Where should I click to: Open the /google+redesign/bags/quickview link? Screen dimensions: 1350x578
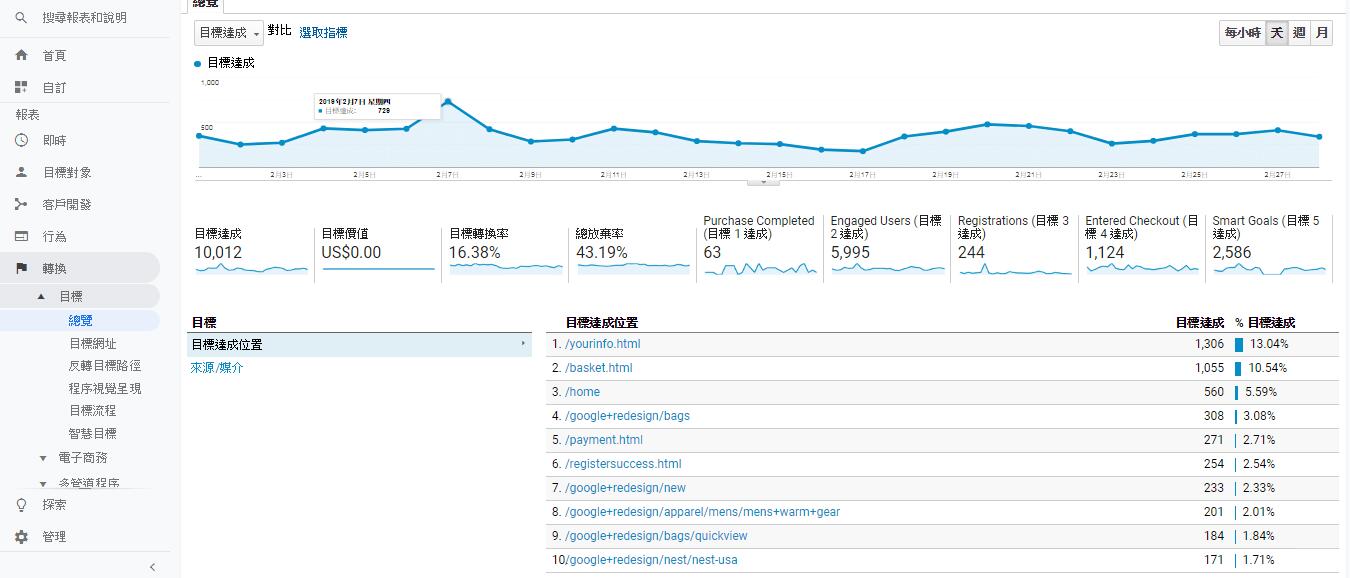(x=656, y=536)
